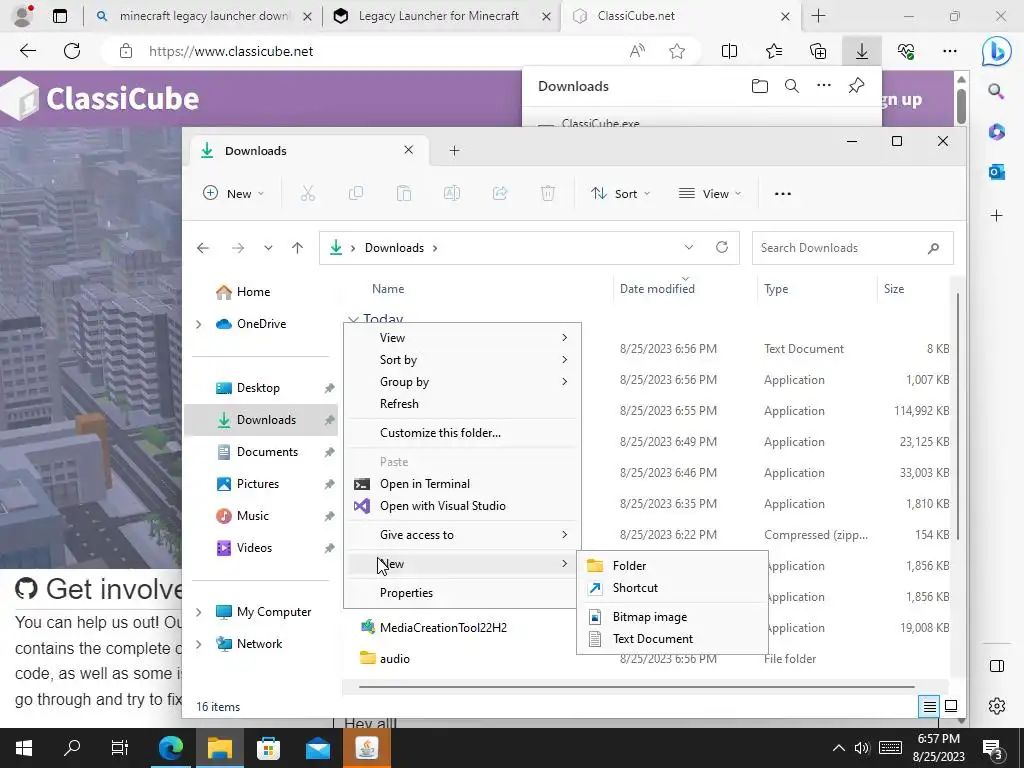The image size is (1024, 768).
Task: Open Group by submenu in context menu
Action: [462, 382]
